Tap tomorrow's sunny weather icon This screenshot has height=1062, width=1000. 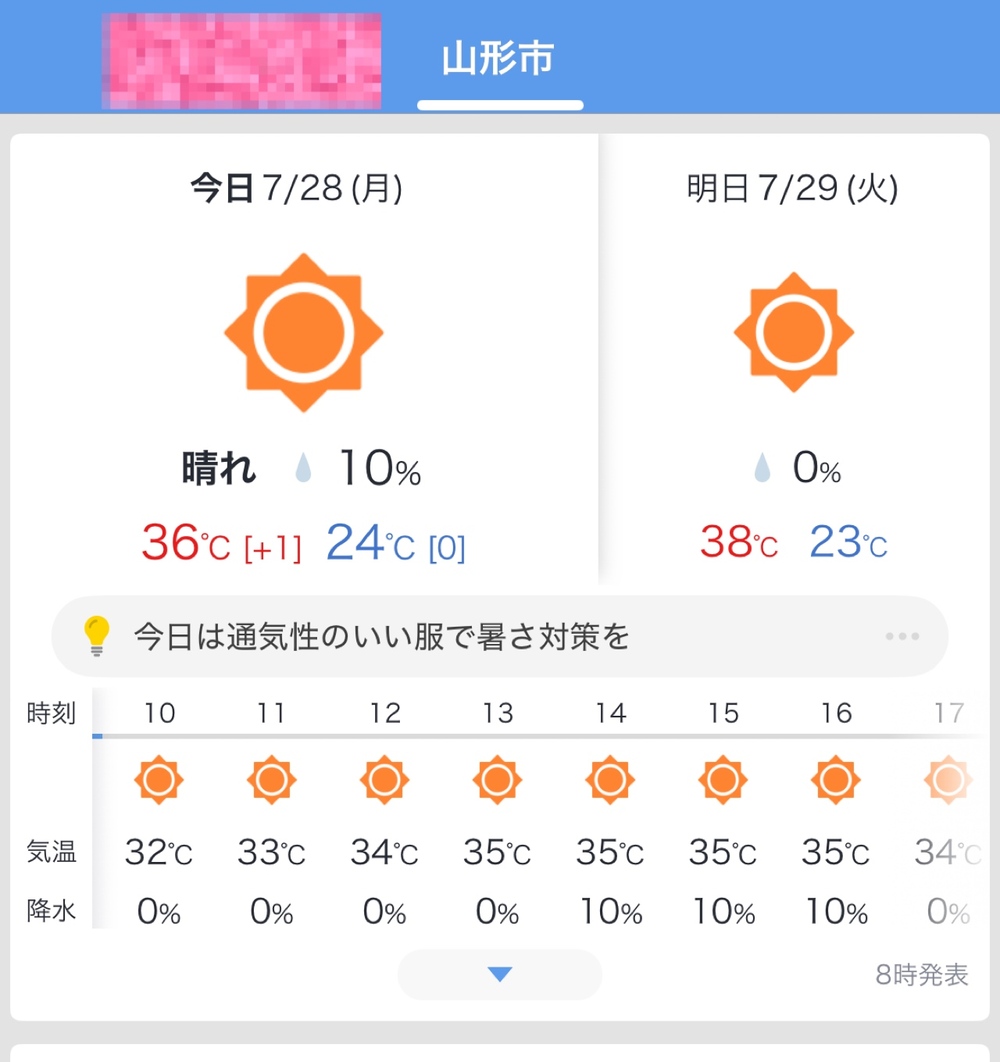tap(793, 333)
